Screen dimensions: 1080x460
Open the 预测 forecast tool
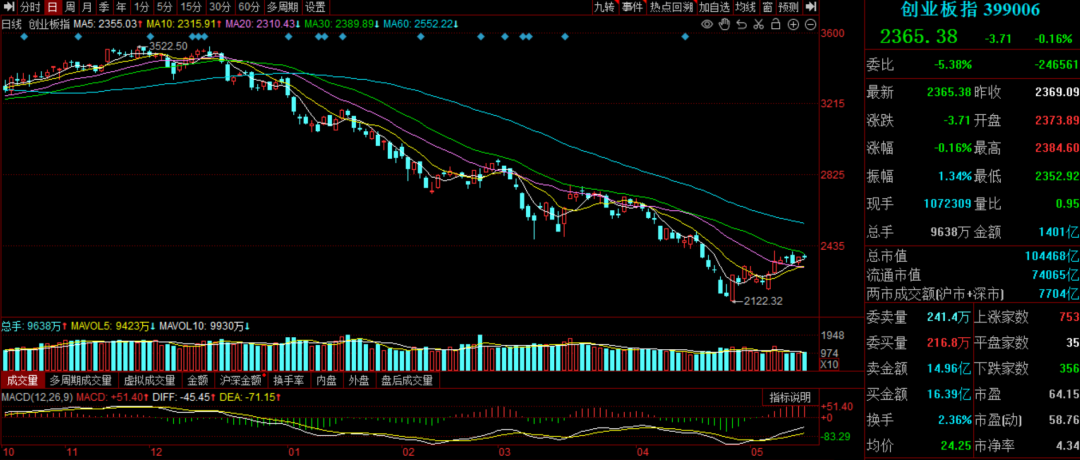click(x=789, y=7)
